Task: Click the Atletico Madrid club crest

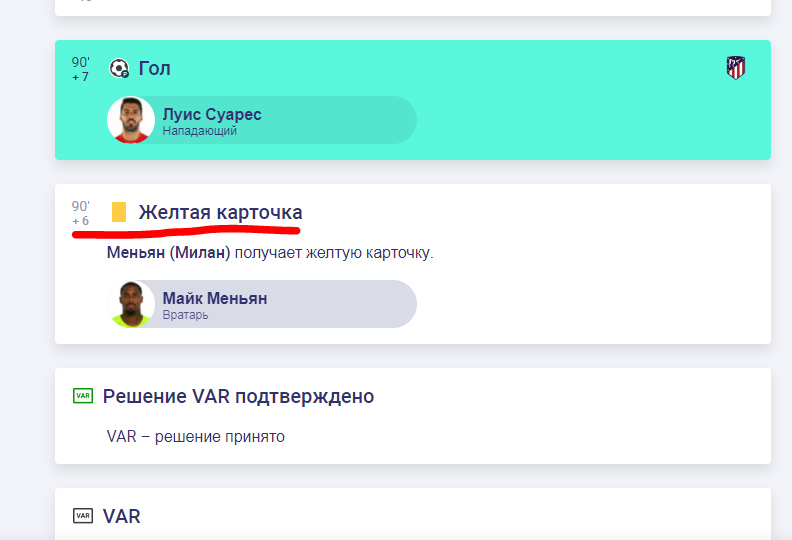Action: click(735, 68)
